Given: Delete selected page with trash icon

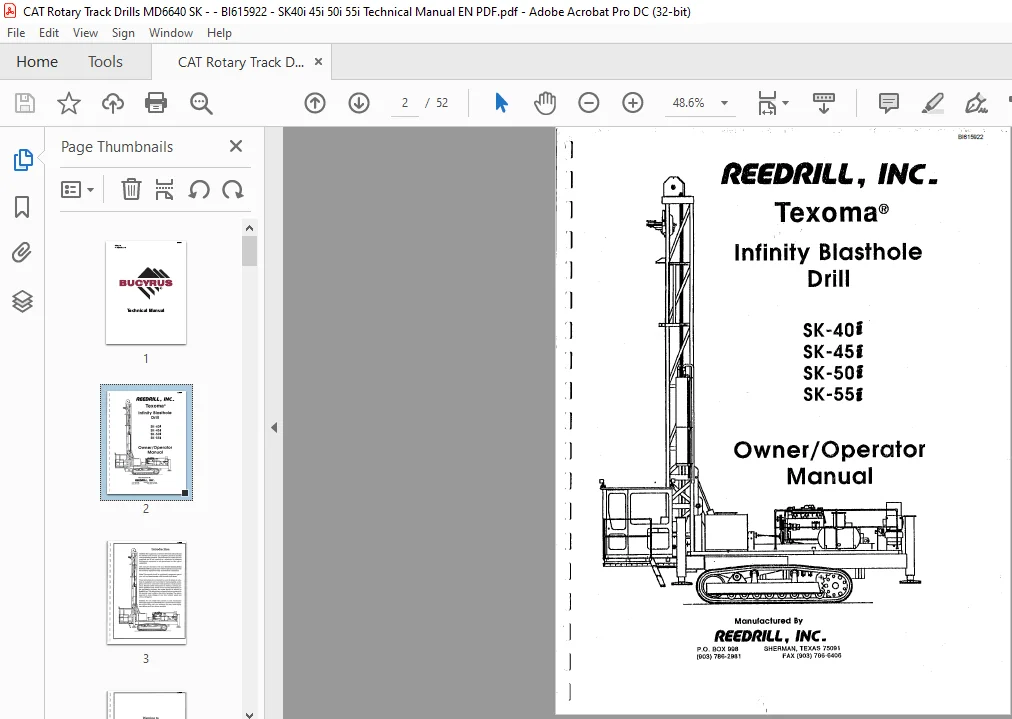Looking at the screenshot, I should 131,190.
